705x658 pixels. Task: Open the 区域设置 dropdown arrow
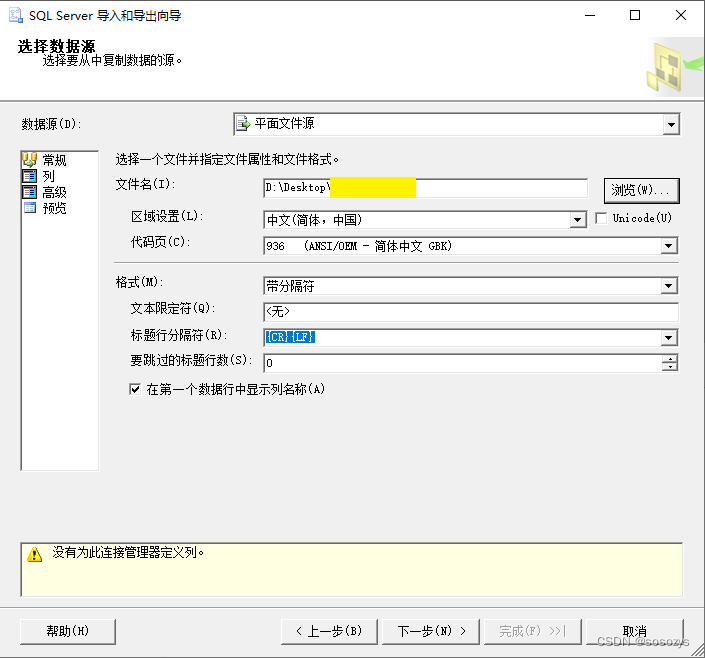577,220
